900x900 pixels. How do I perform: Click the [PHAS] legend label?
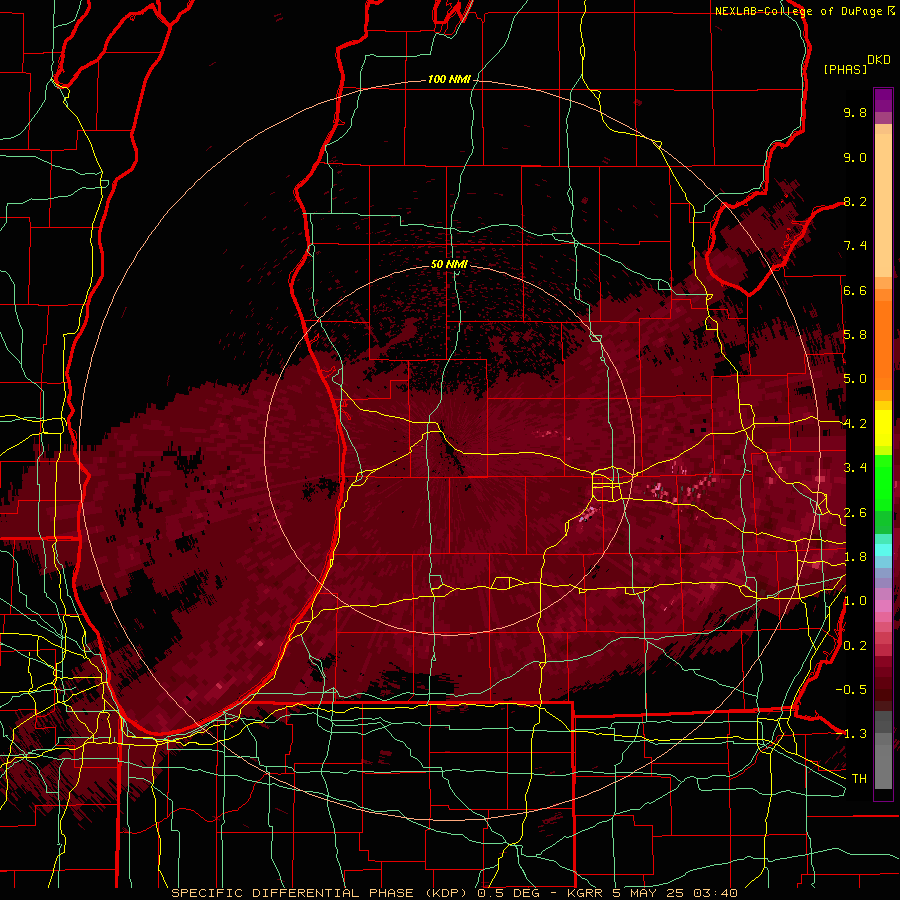[845, 69]
